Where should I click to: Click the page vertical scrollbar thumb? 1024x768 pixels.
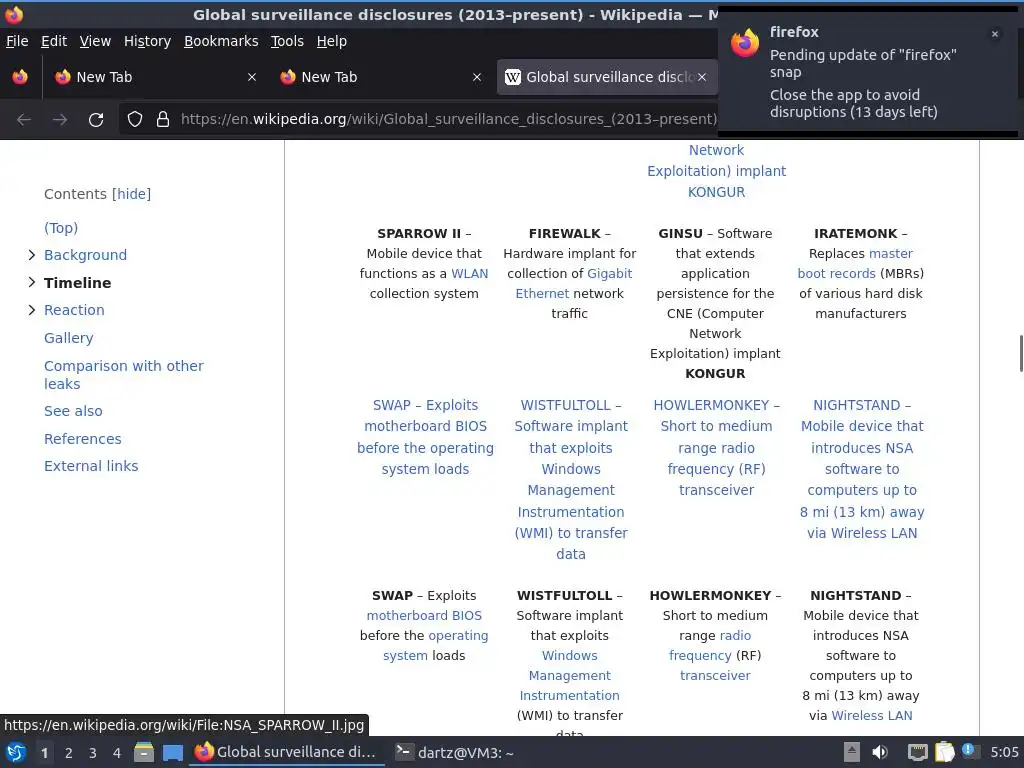[x=1021, y=353]
